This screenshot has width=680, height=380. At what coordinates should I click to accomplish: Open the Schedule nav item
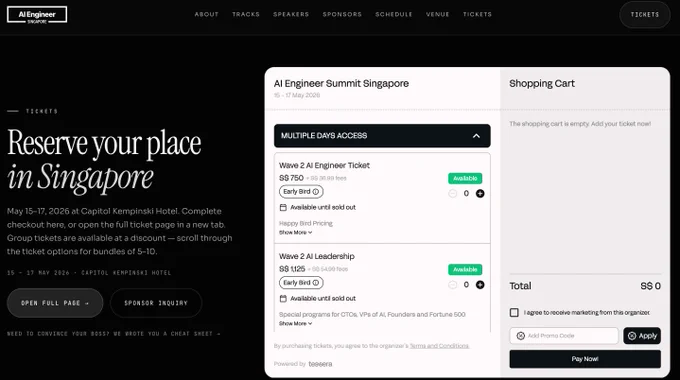[x=394, y=14]
